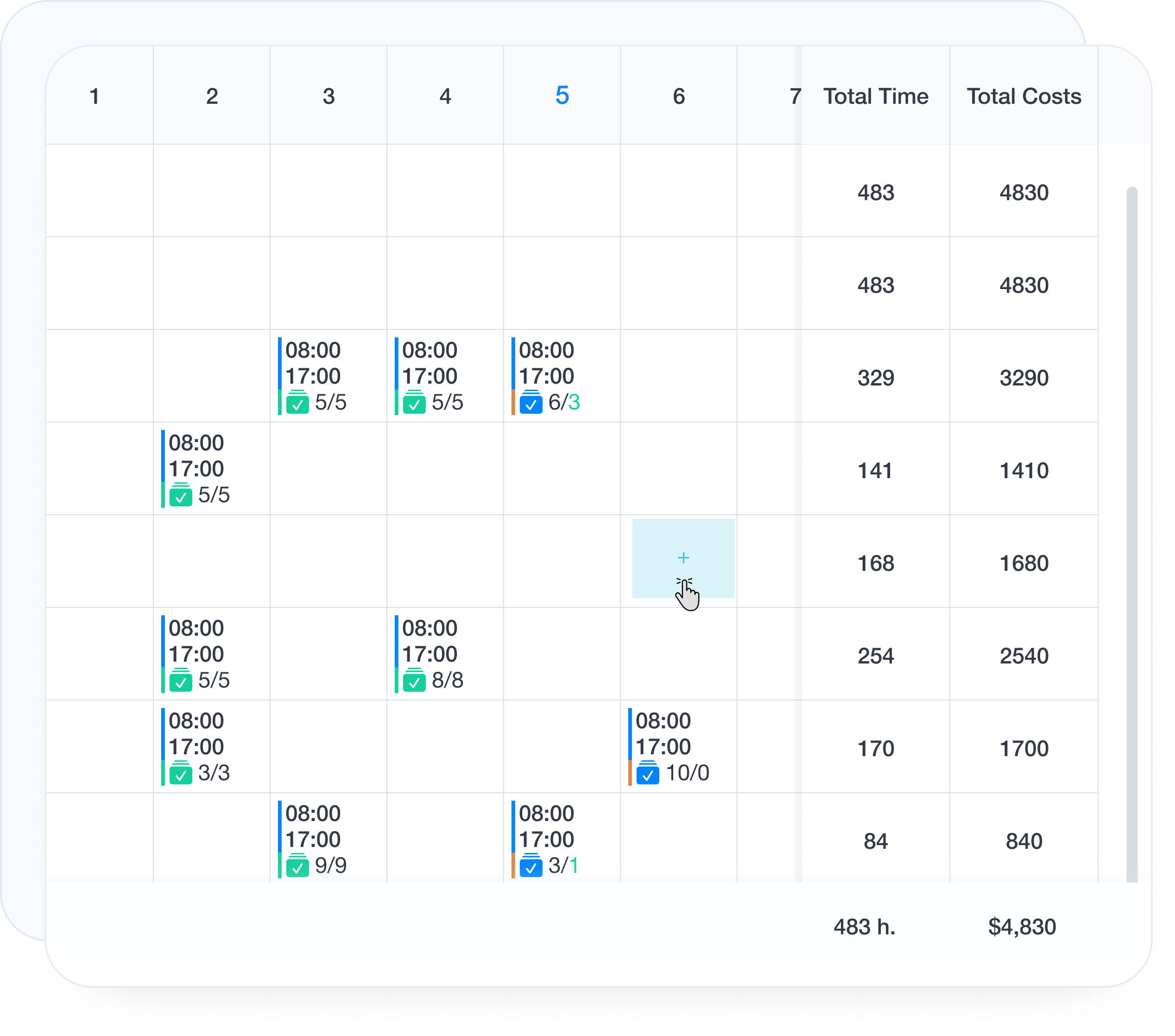Viewport: 1175px width, 1036px height.
Task: Select the 483 h. total hours value
Action: (x=865, y=927)
